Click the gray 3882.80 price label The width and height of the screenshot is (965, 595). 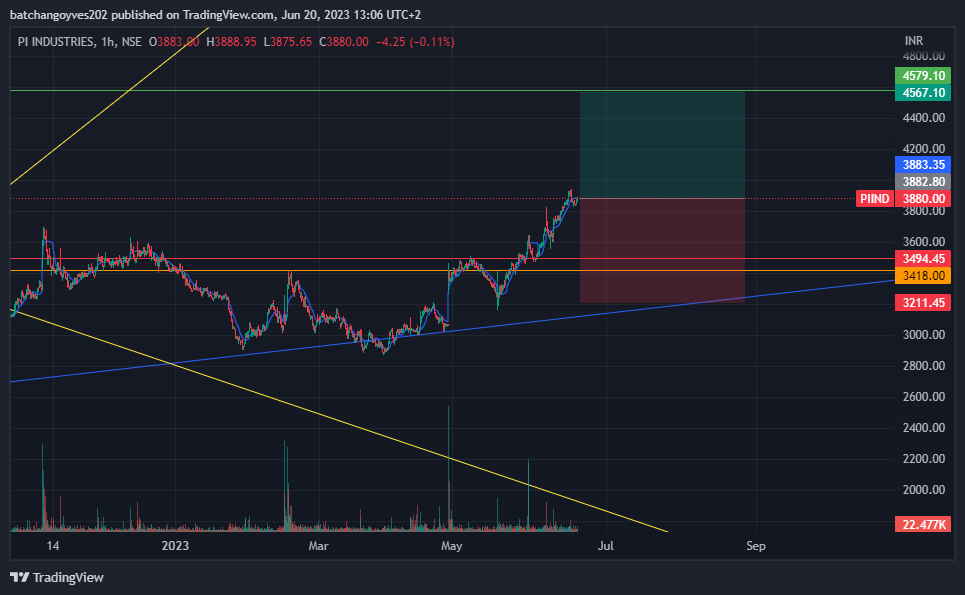click(923, 182)
